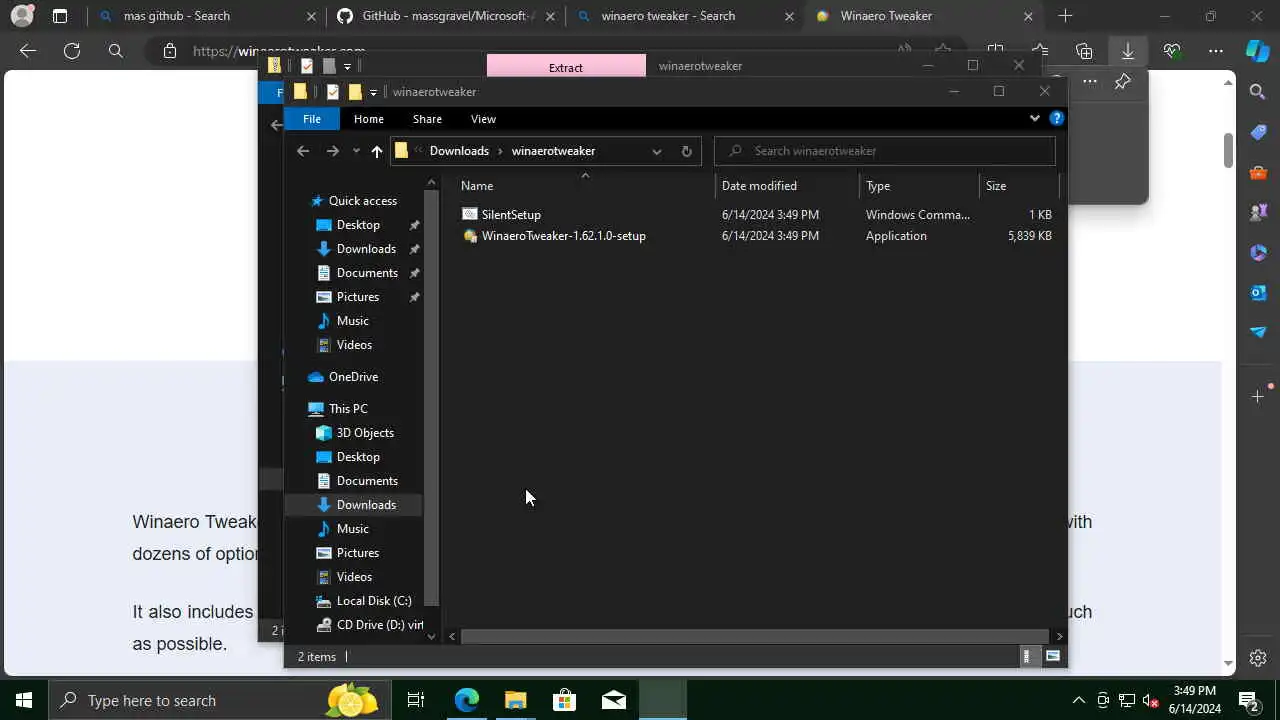Select This PC in navigation pane
The image size is (1280, 720).
coord(348,409)
